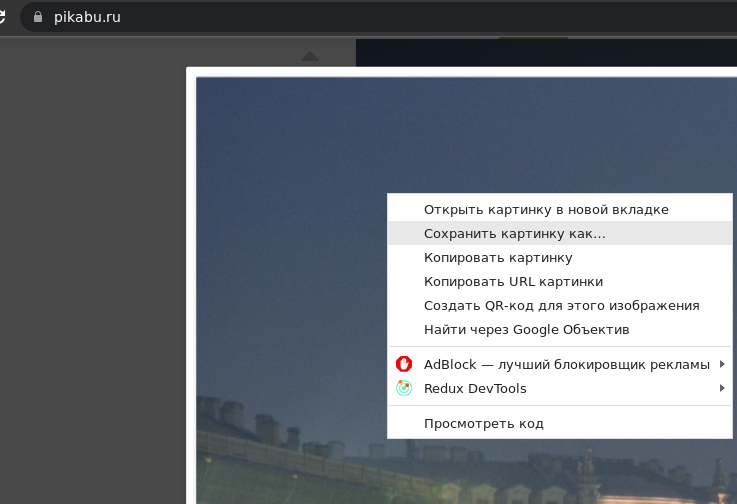This screenshot has height=504, width=737.
Task: Open the "Redux DevTools" menu entry
Action: 475,388
